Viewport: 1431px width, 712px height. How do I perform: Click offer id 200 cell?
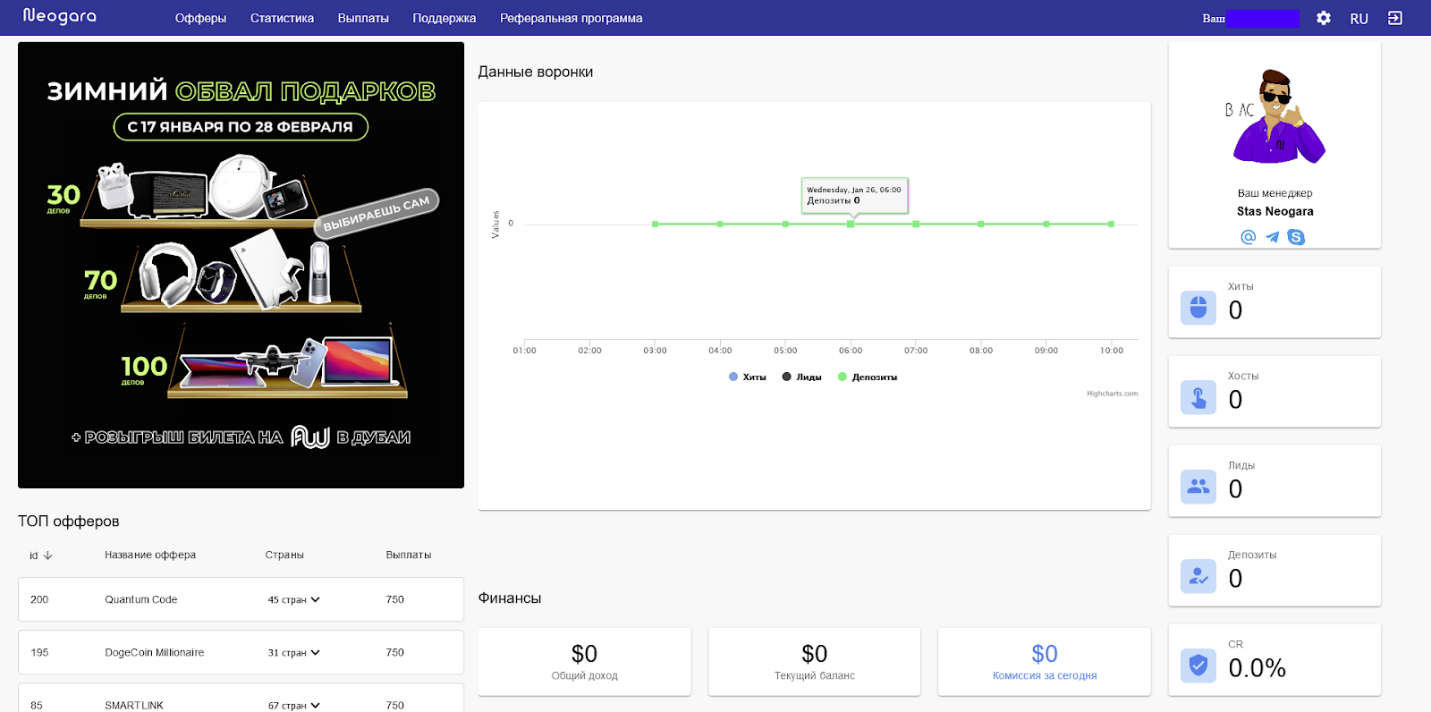pyautogui.click(x=39, y=600)
